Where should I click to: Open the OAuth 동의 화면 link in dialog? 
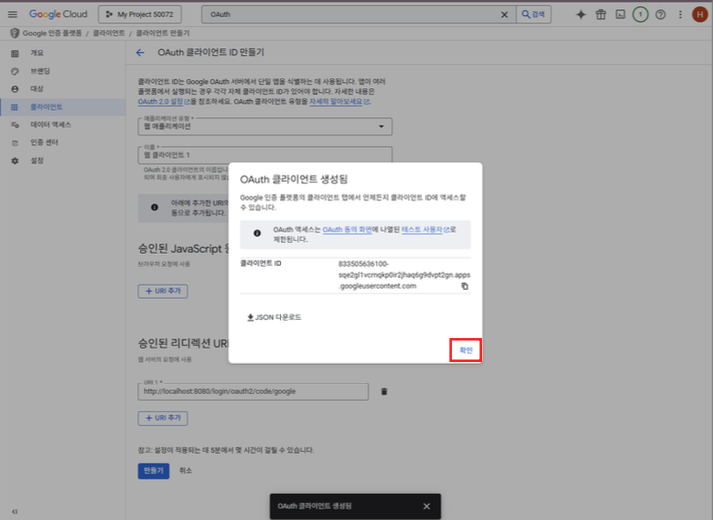pyautogui.click(x=347, y=230)
